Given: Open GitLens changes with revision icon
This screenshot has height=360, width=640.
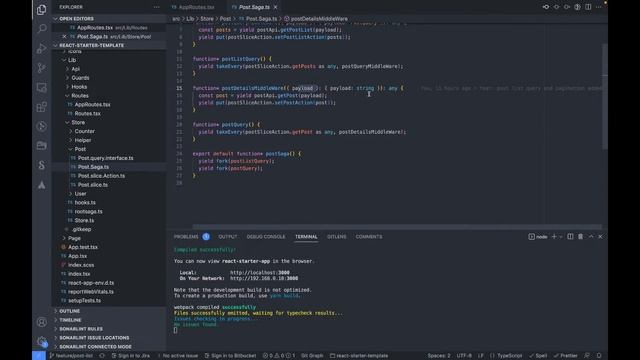Looking at the screenshot, I should (x=556, y=7).
